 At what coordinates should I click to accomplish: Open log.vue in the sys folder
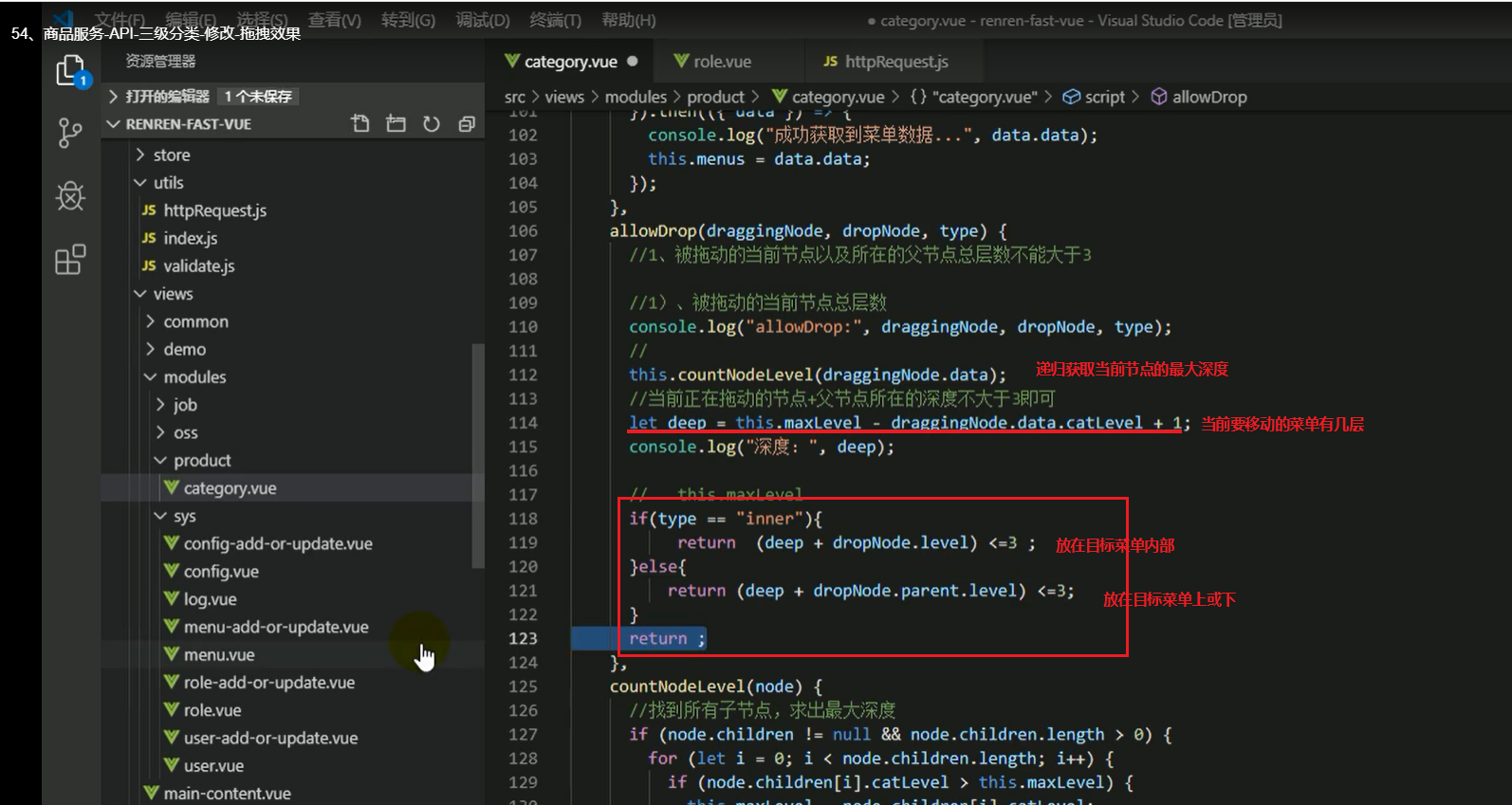click(x=211, y=599)
